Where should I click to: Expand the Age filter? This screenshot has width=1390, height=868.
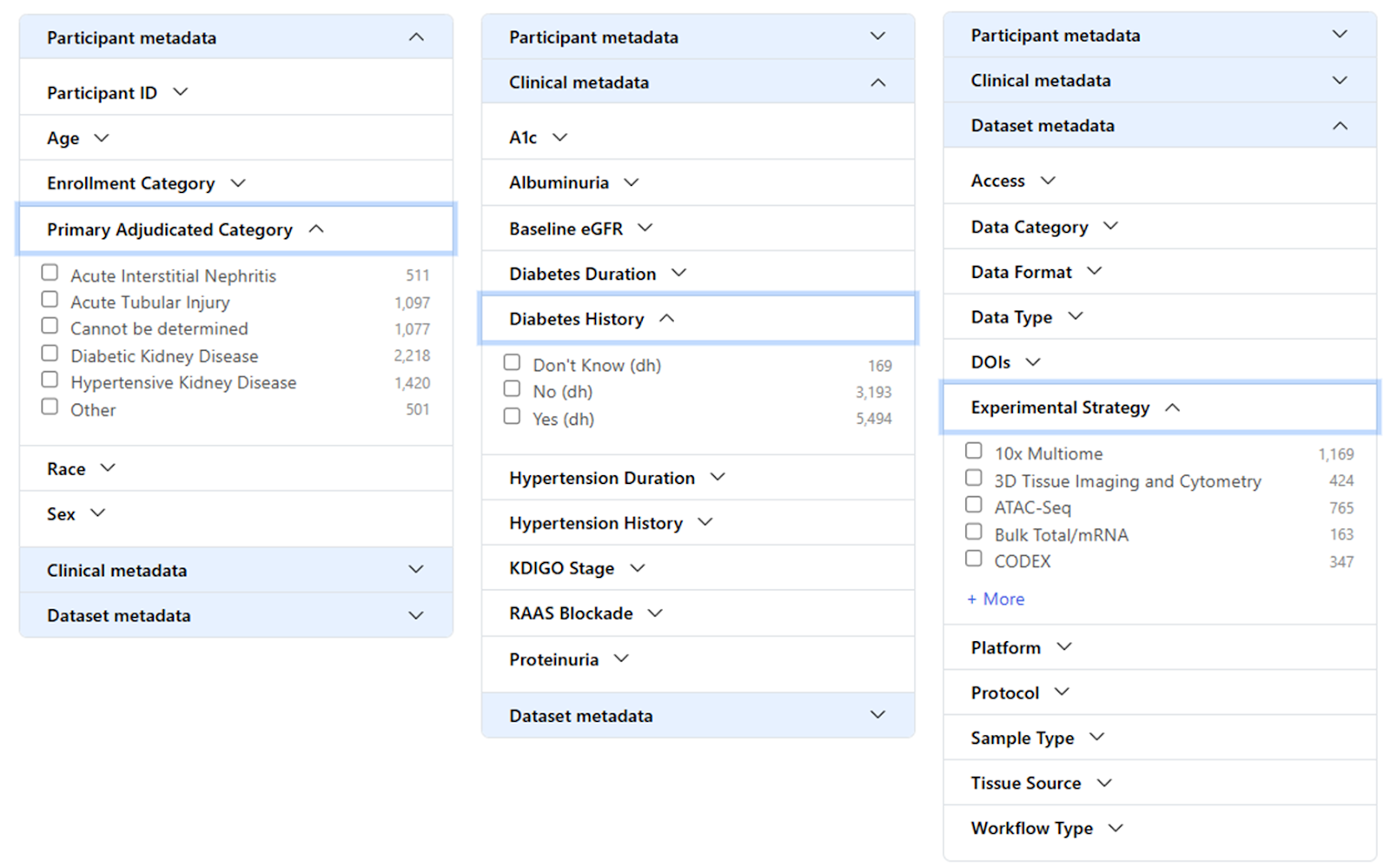tap(236, 137)
